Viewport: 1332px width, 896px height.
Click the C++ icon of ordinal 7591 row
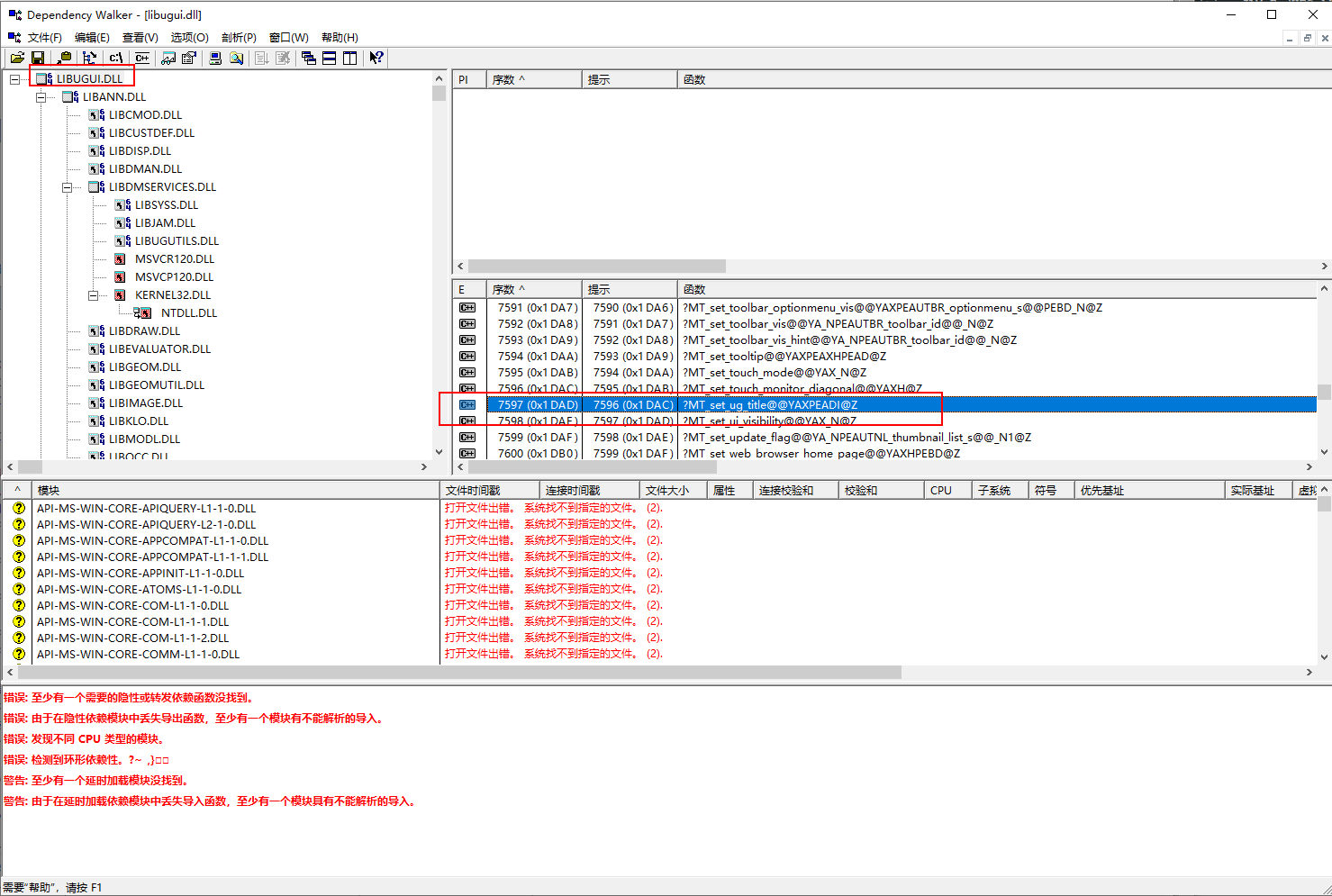467,308
